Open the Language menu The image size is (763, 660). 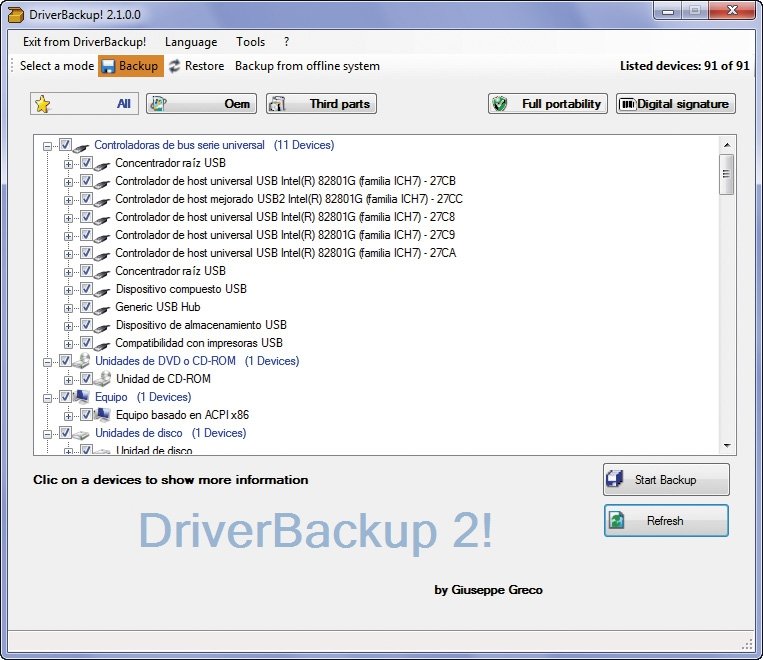191,42
